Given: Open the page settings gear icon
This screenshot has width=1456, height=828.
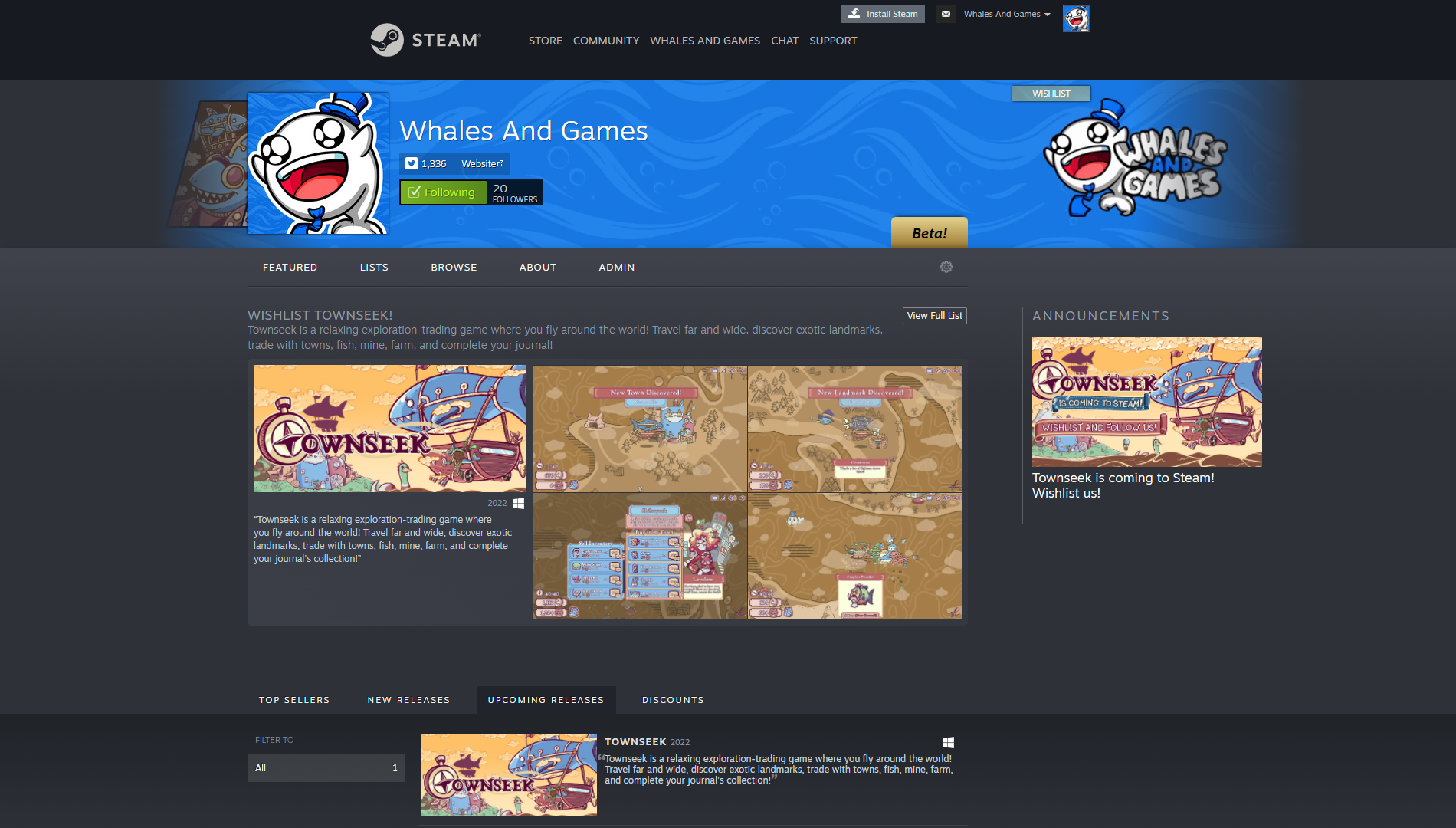Looking at the screenshot, I should 946,267.
